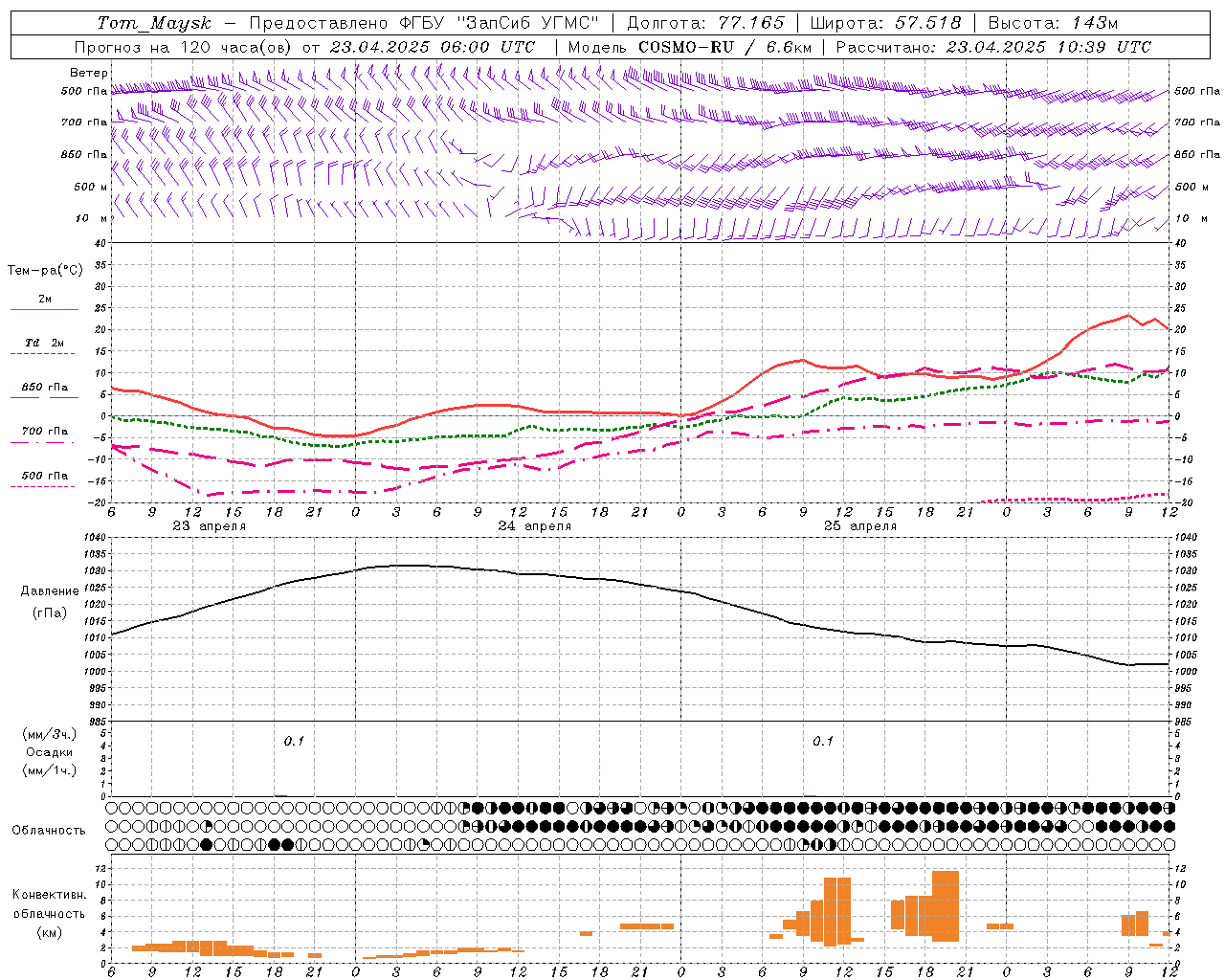This screenshot has width=1225, height=980.
Task: Click the dotted 500 гПа temperature legend entry
Action: [x=44, y=476]
